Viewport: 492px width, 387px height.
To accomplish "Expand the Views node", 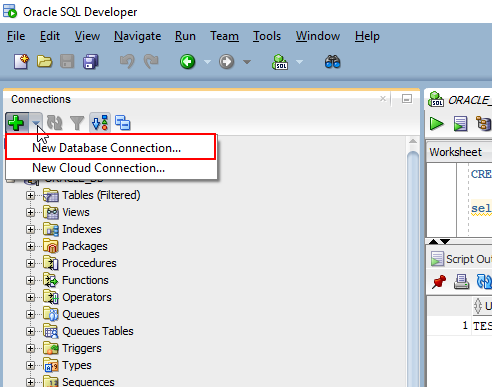I will 30,212.
